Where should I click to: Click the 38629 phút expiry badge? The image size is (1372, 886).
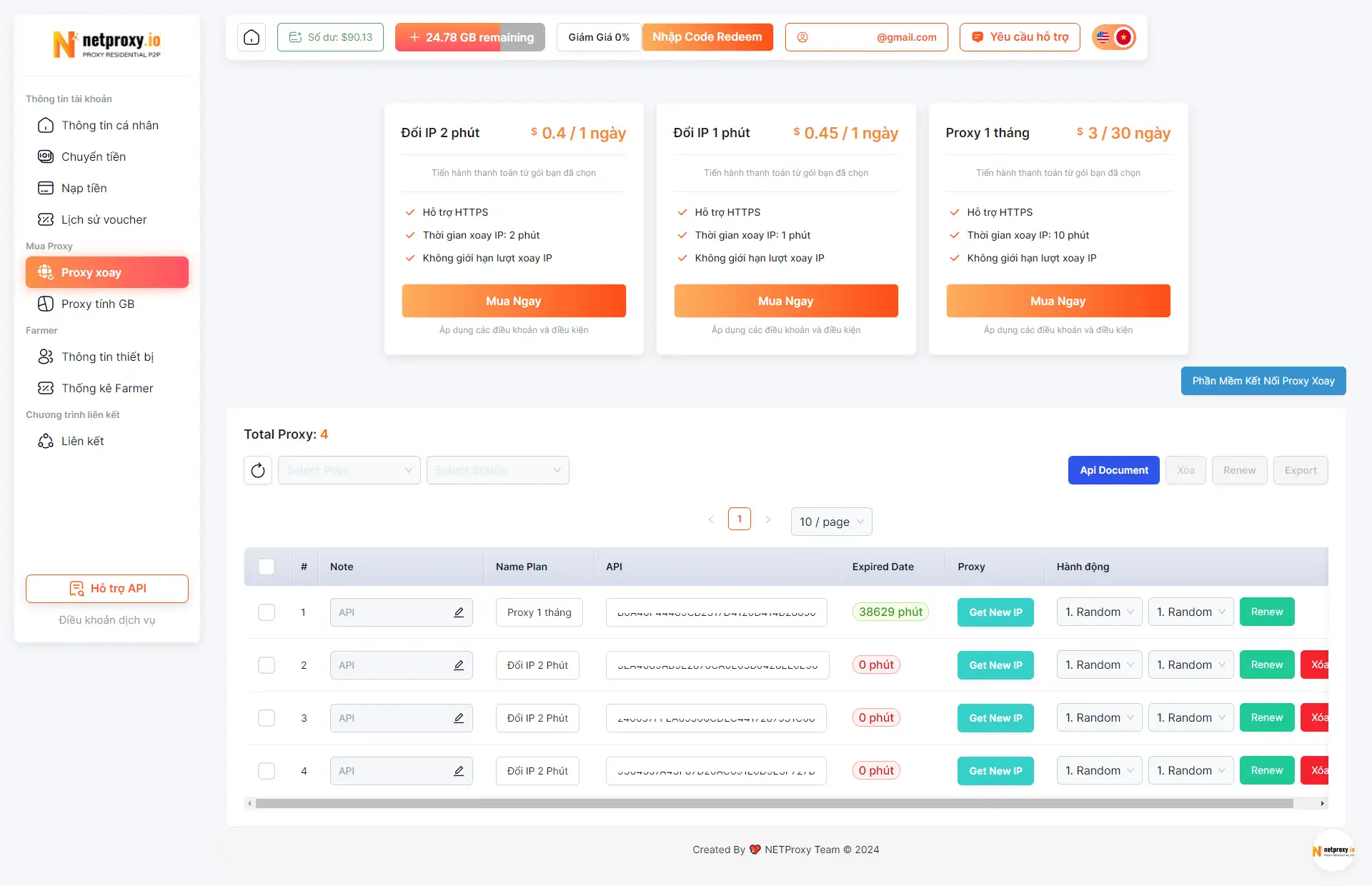(890, 612)
